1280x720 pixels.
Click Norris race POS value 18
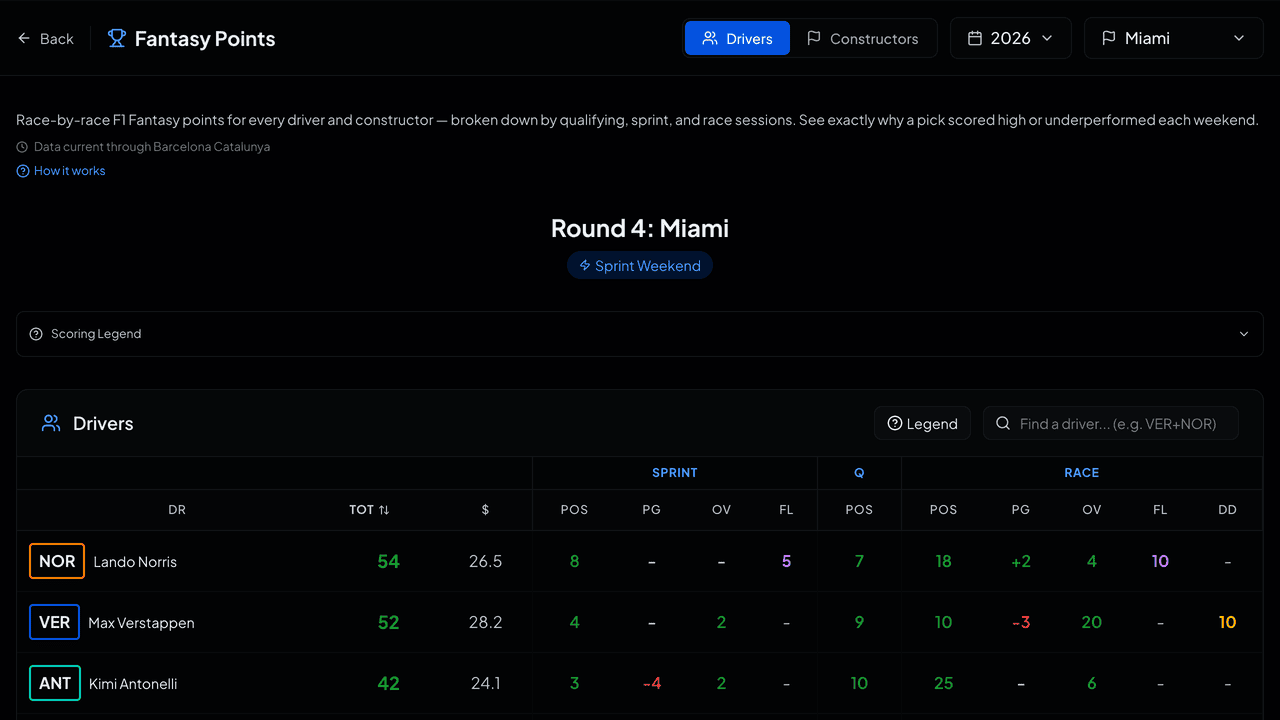(943, 562)
